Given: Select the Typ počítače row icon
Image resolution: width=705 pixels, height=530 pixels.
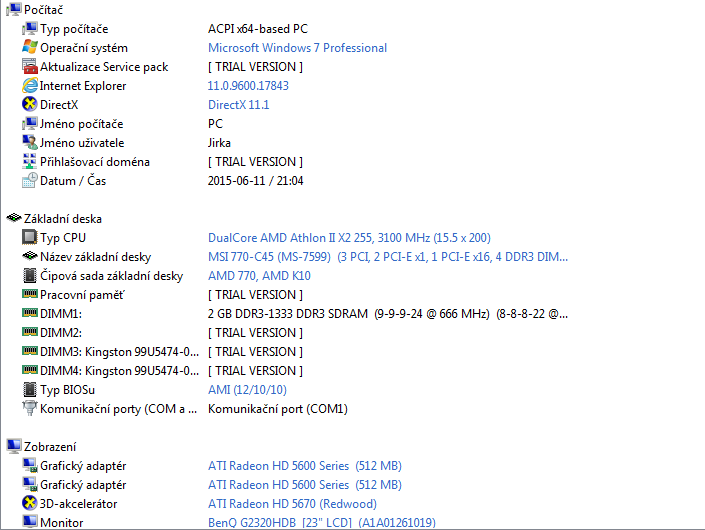Looking at the screenshot, I should (30, 29).
